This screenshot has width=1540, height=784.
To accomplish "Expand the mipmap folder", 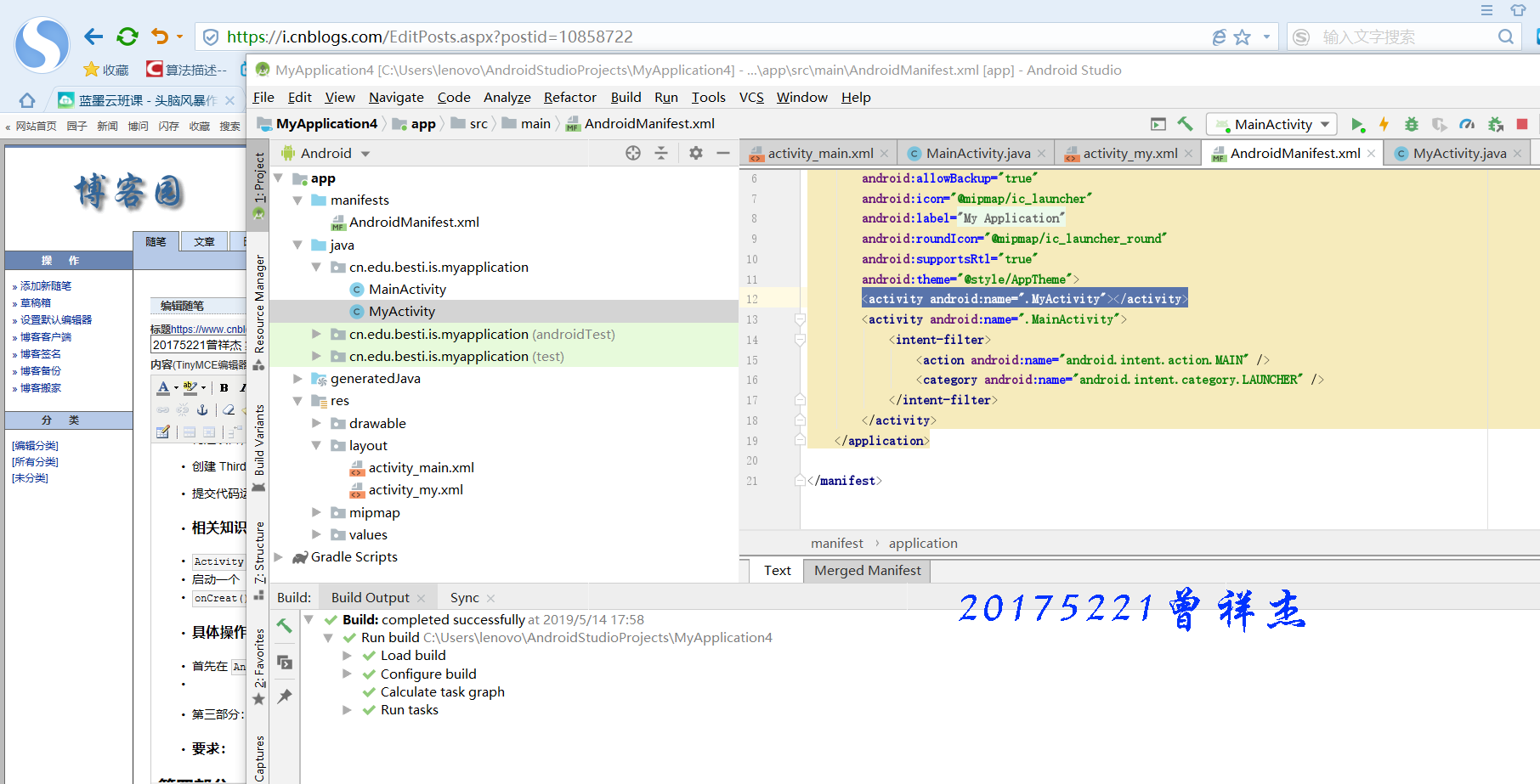I will click(x=316, y=512).
